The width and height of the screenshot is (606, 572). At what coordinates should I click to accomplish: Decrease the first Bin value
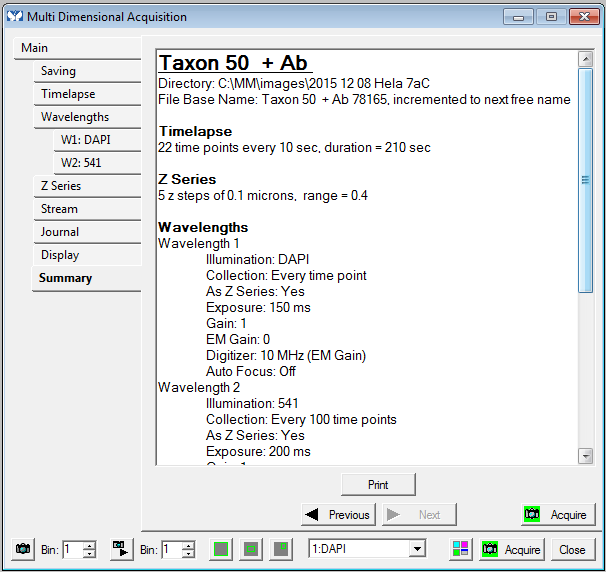90,553
